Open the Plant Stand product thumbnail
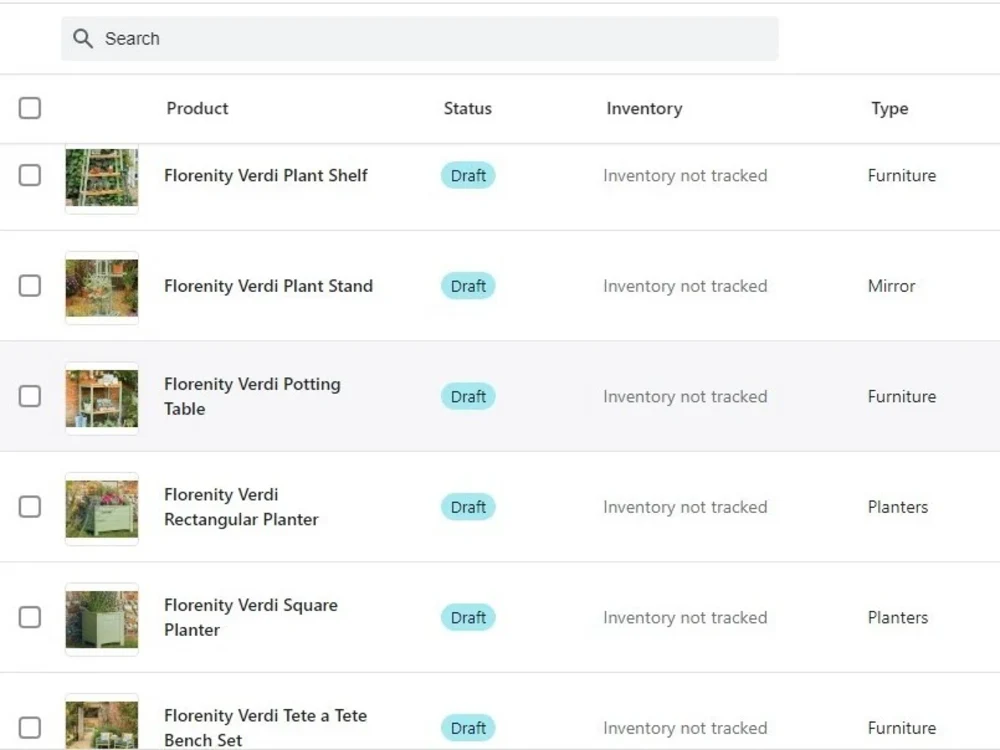The height and width of the screenshot is (750, 1000). (x=102, y=288)
